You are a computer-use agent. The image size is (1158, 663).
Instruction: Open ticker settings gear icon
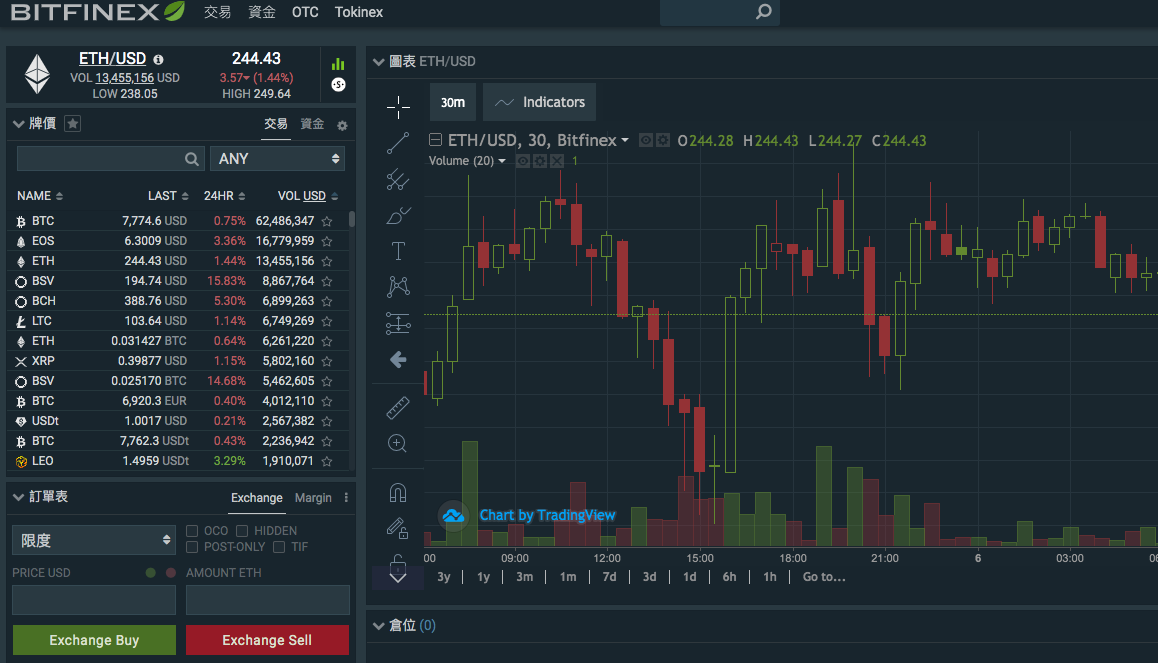(x=342, y=126)
